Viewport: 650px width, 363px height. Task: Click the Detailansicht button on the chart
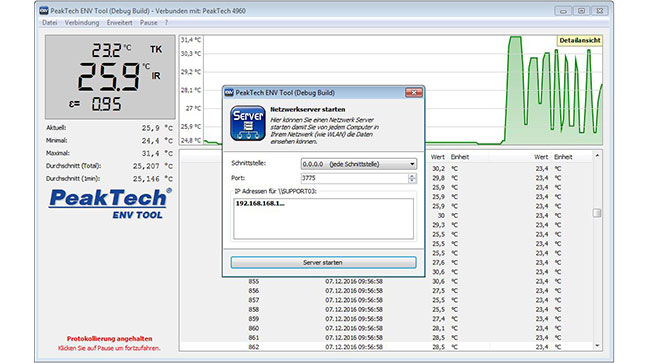tap(580, 40)
